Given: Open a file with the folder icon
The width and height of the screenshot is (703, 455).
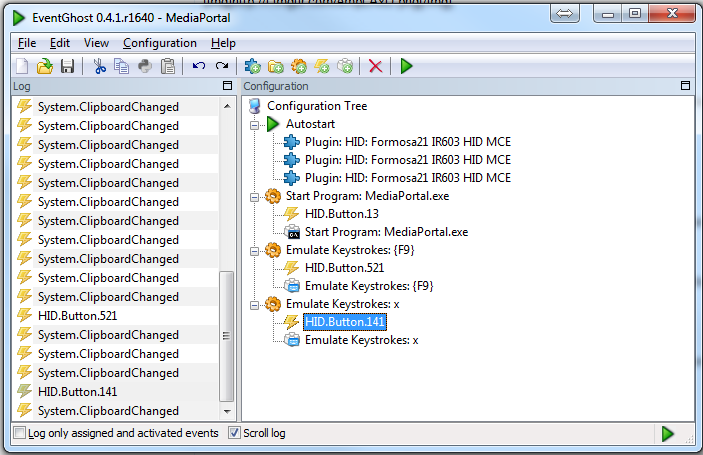Looking at the screenshot, I should click(x=44, y=66).
